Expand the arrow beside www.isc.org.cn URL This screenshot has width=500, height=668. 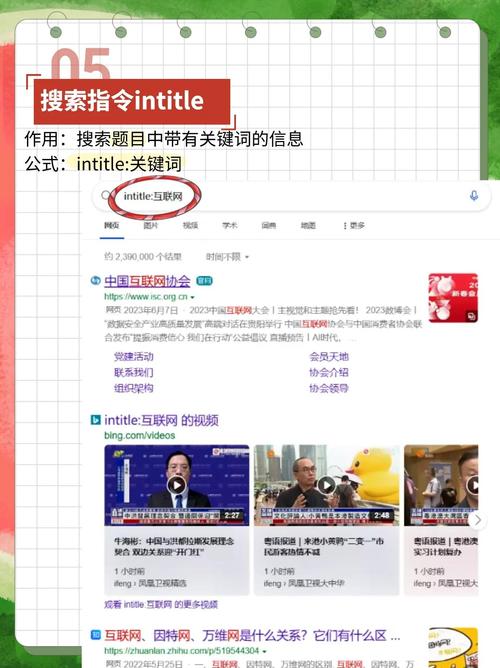tap(193, 297)
